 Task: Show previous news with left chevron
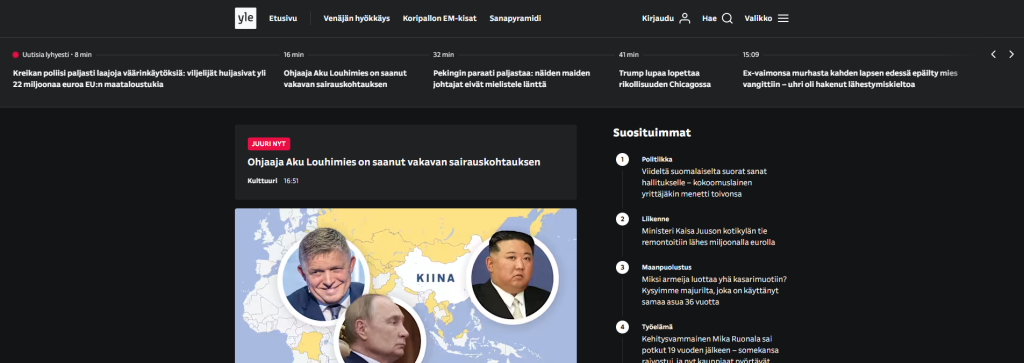(x=993, y=54)
